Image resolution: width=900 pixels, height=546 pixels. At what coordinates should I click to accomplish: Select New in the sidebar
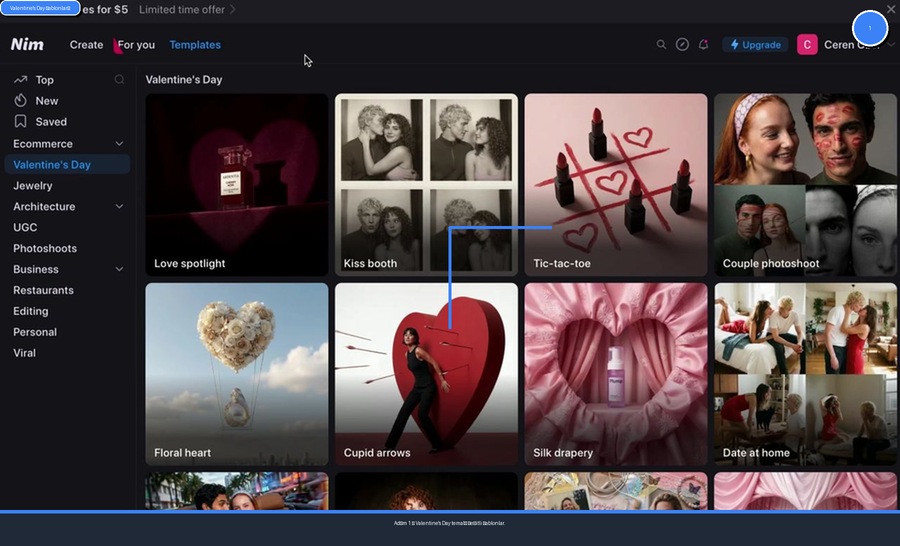tap(46, 100)
